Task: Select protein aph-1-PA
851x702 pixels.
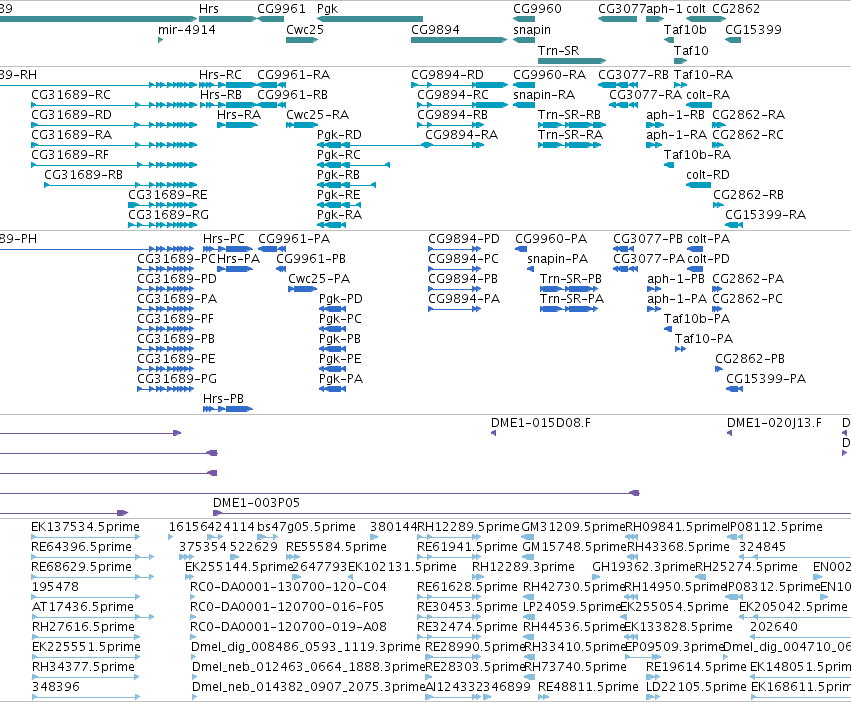Action: (677, 300)
